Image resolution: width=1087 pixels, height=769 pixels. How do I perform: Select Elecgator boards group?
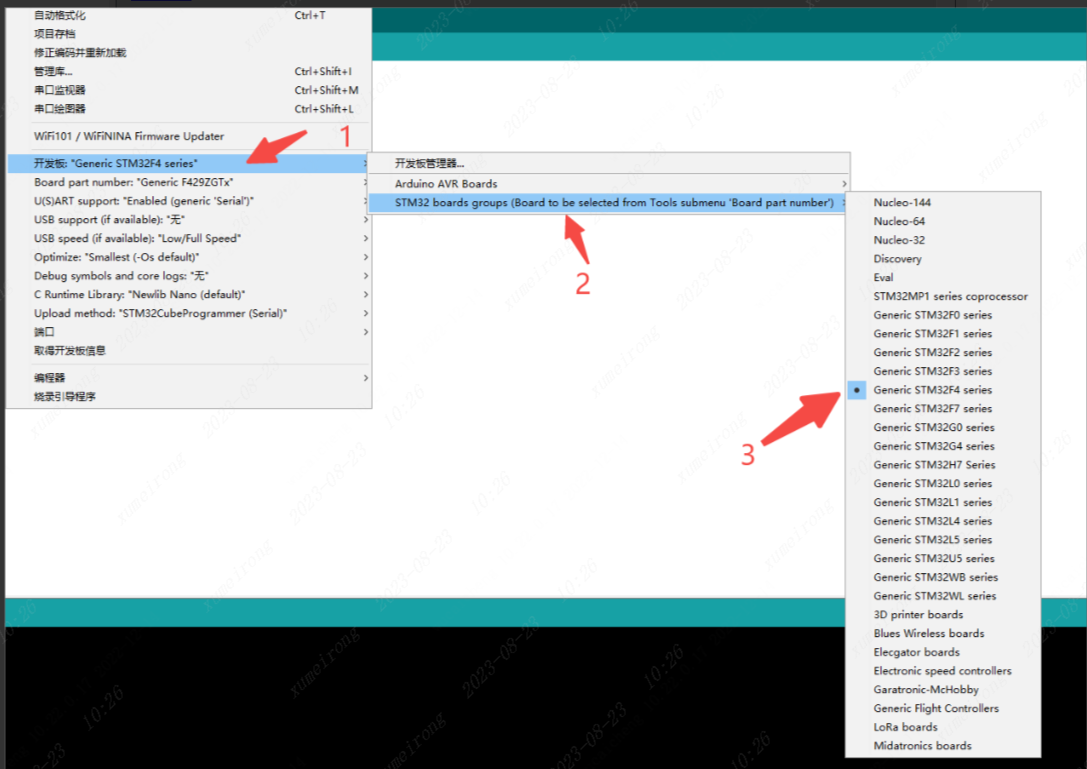pyautogui.click(x=943, y=652)
